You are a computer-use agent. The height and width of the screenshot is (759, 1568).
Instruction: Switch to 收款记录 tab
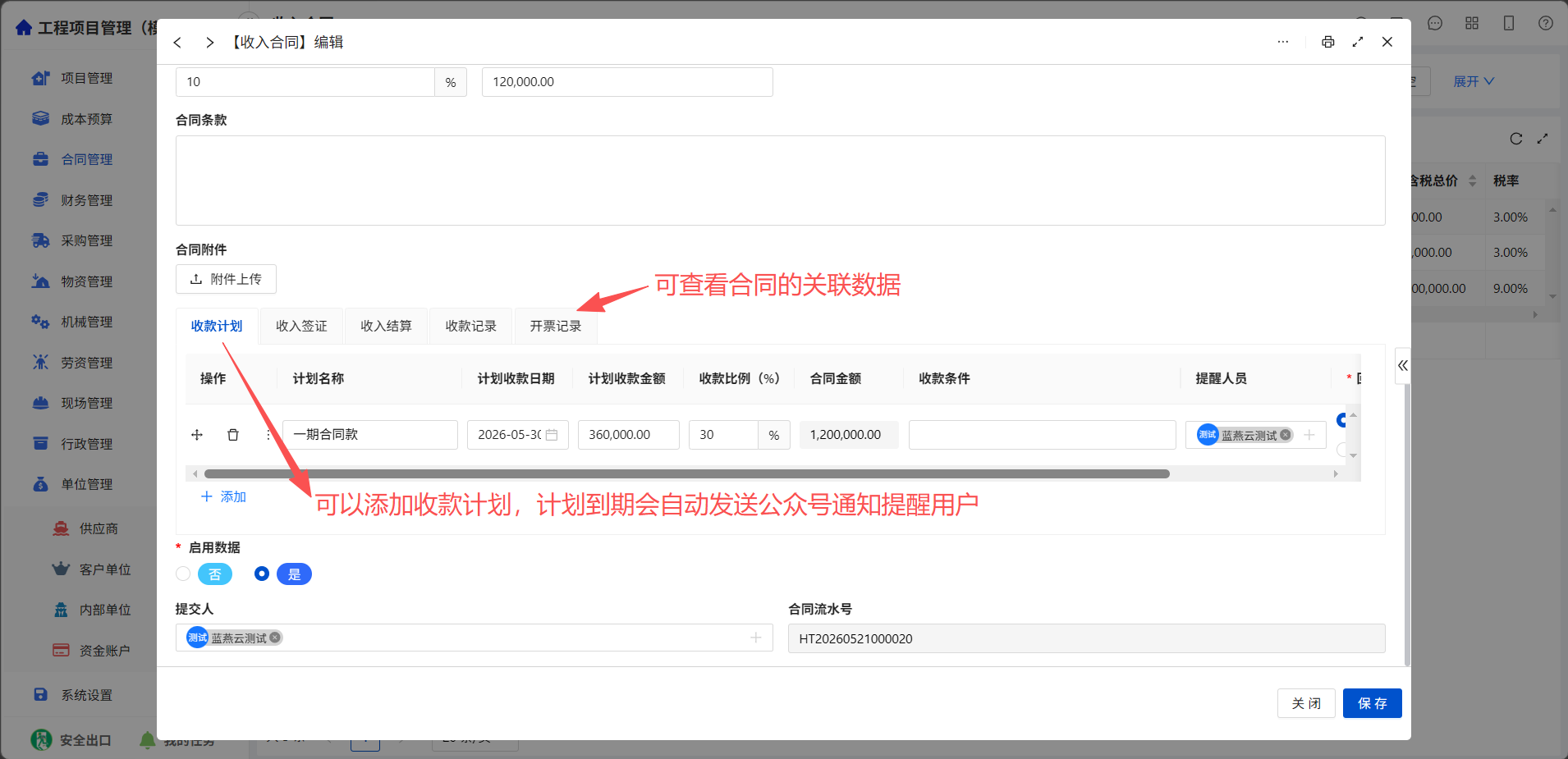[470, 326]
